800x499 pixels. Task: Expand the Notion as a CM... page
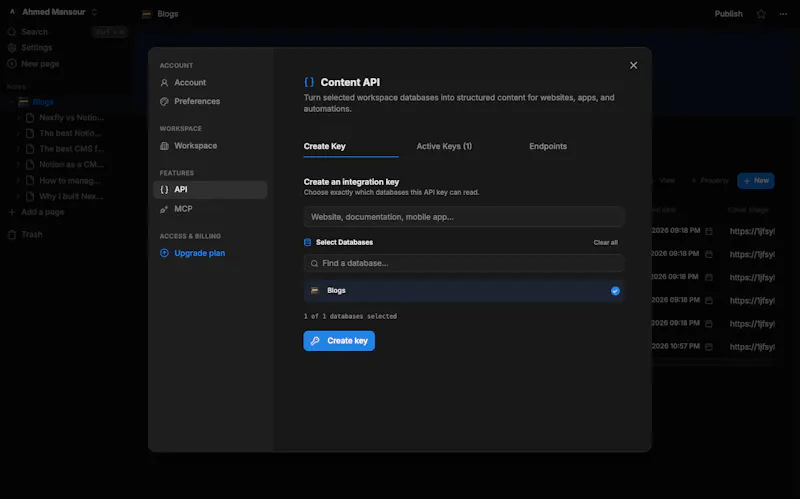pos(18,164)
